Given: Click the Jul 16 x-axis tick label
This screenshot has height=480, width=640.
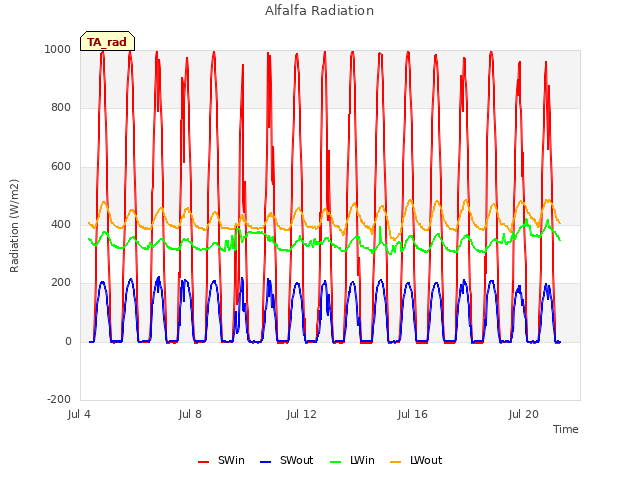Looking at the screenshot, I should click(x=412, y=414).
